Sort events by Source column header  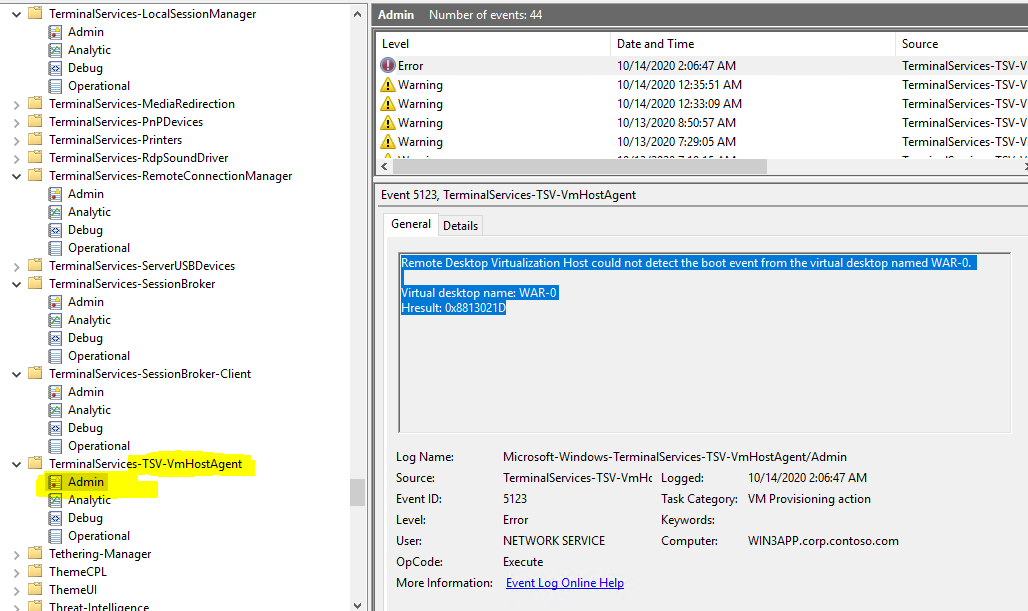[961, 44]
